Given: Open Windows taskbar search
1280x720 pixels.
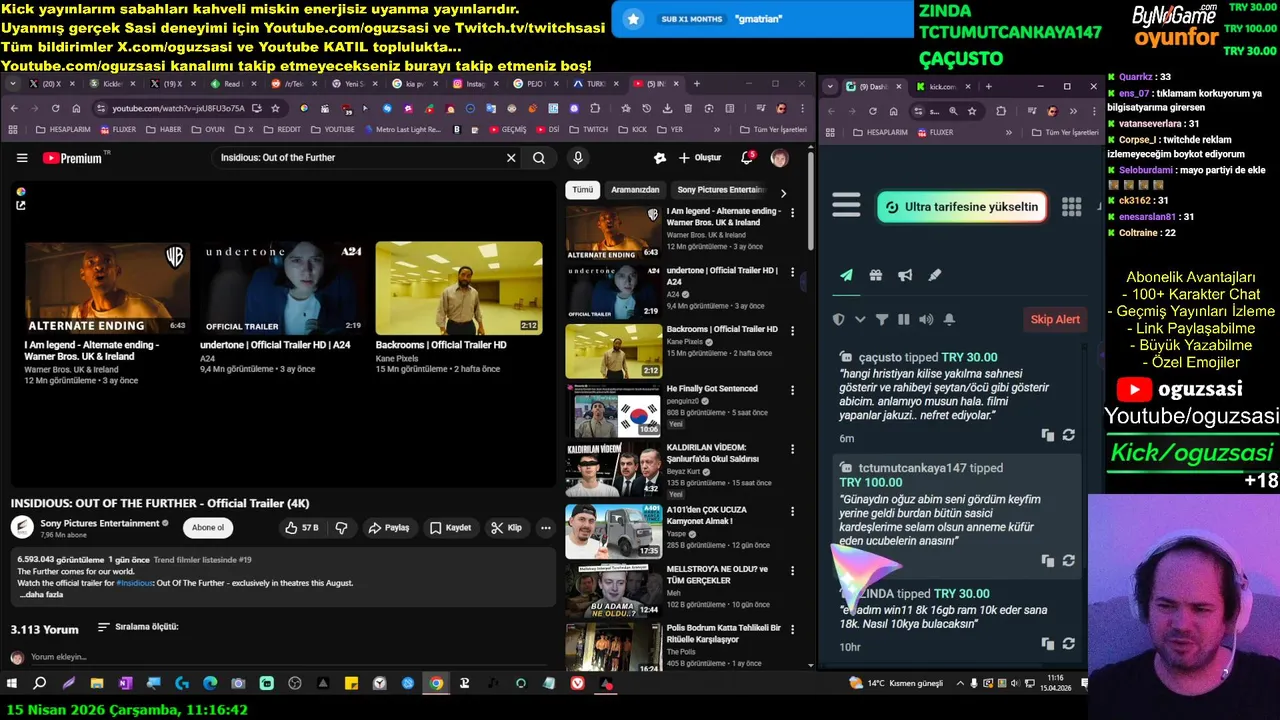Looking at the screenshot, I should click(x=40, y=683).
